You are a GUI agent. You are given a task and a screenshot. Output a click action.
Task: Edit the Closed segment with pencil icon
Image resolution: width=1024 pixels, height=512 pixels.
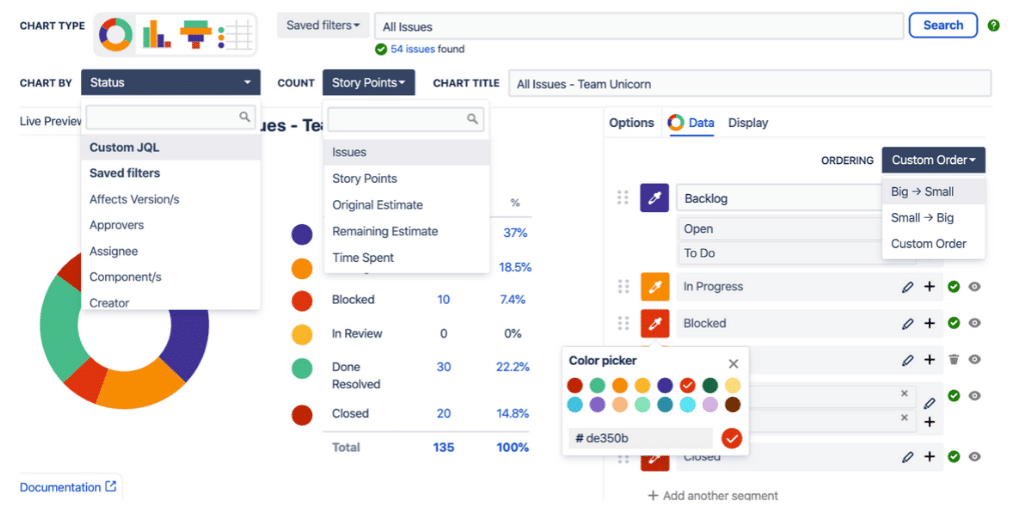pos(907,456)
